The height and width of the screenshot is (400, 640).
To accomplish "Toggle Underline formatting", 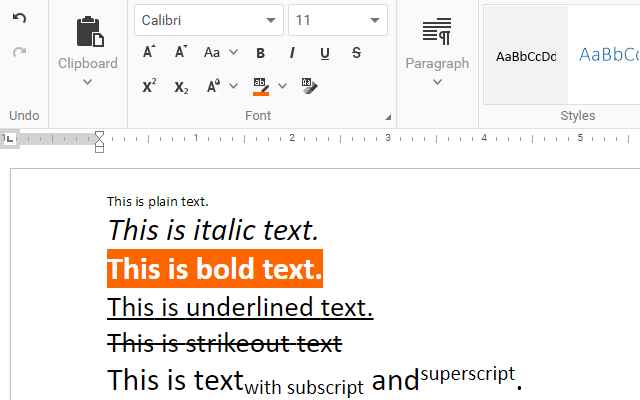I will click(325, 53).
